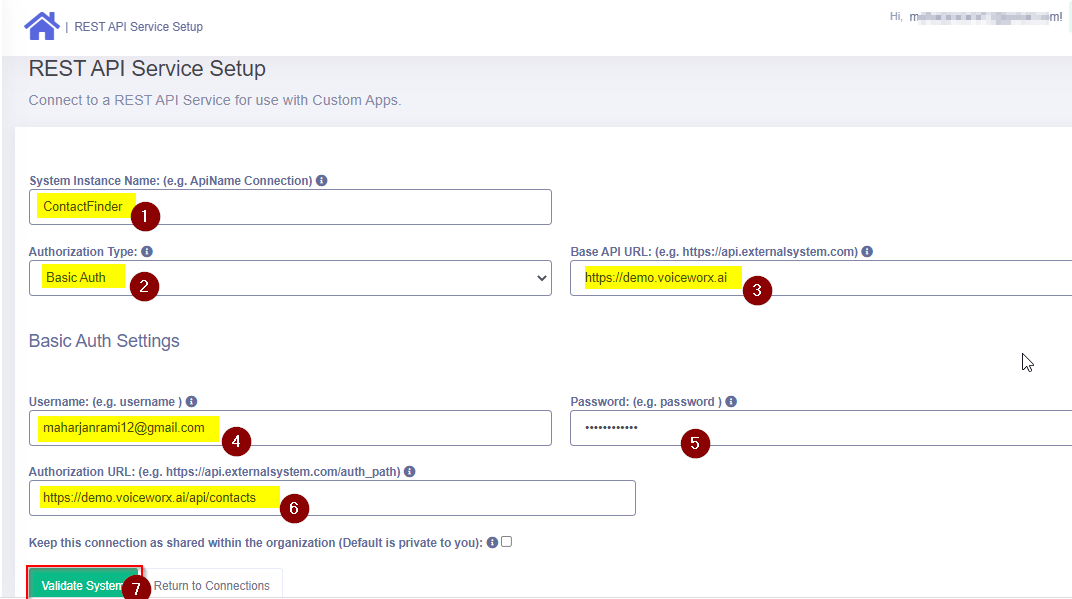Click the REST API Service Setup breadcrumb
1072x599 pixels.
[x=138, y=27]
